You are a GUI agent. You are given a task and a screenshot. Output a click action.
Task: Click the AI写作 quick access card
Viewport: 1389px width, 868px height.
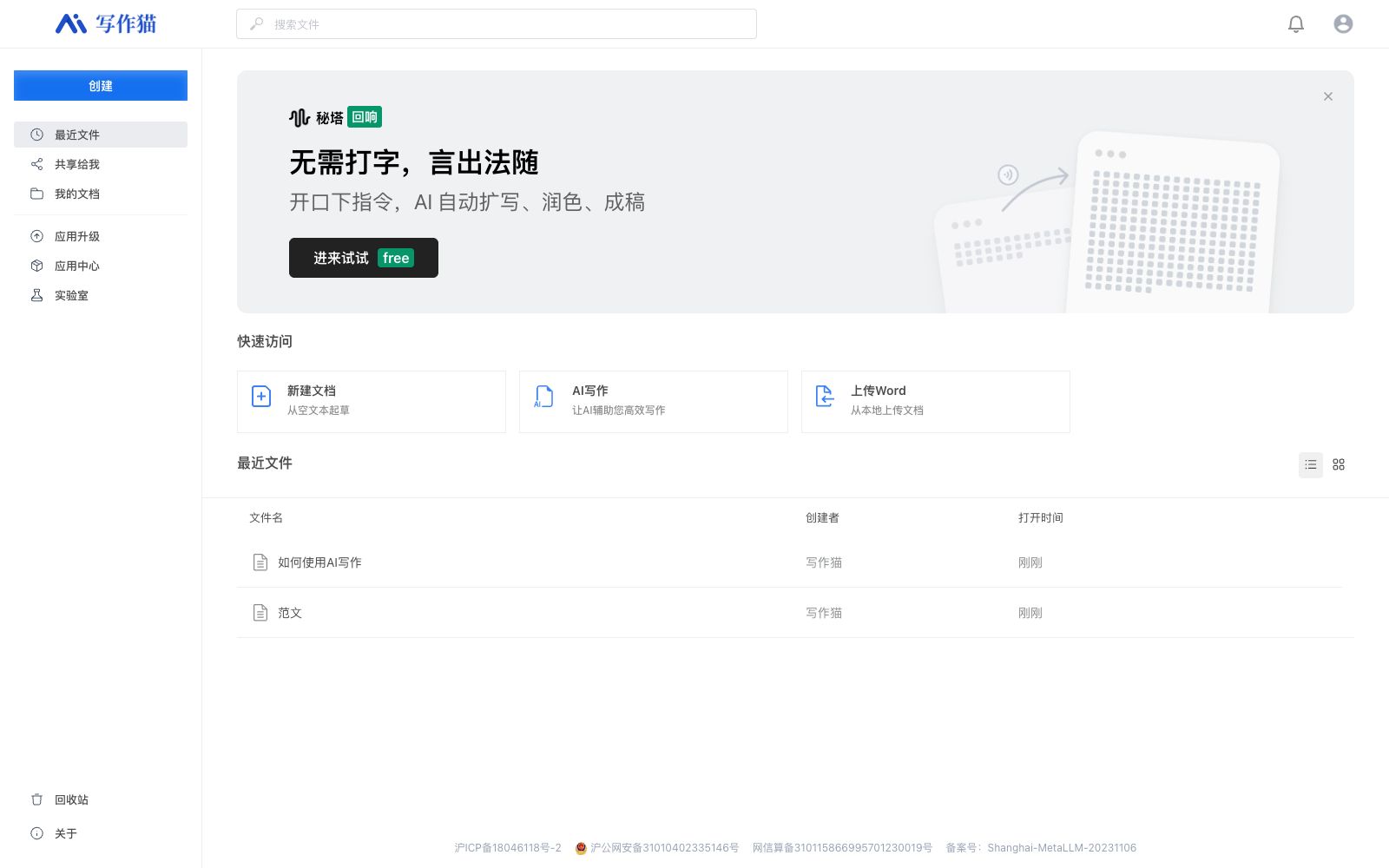point(654,402)
